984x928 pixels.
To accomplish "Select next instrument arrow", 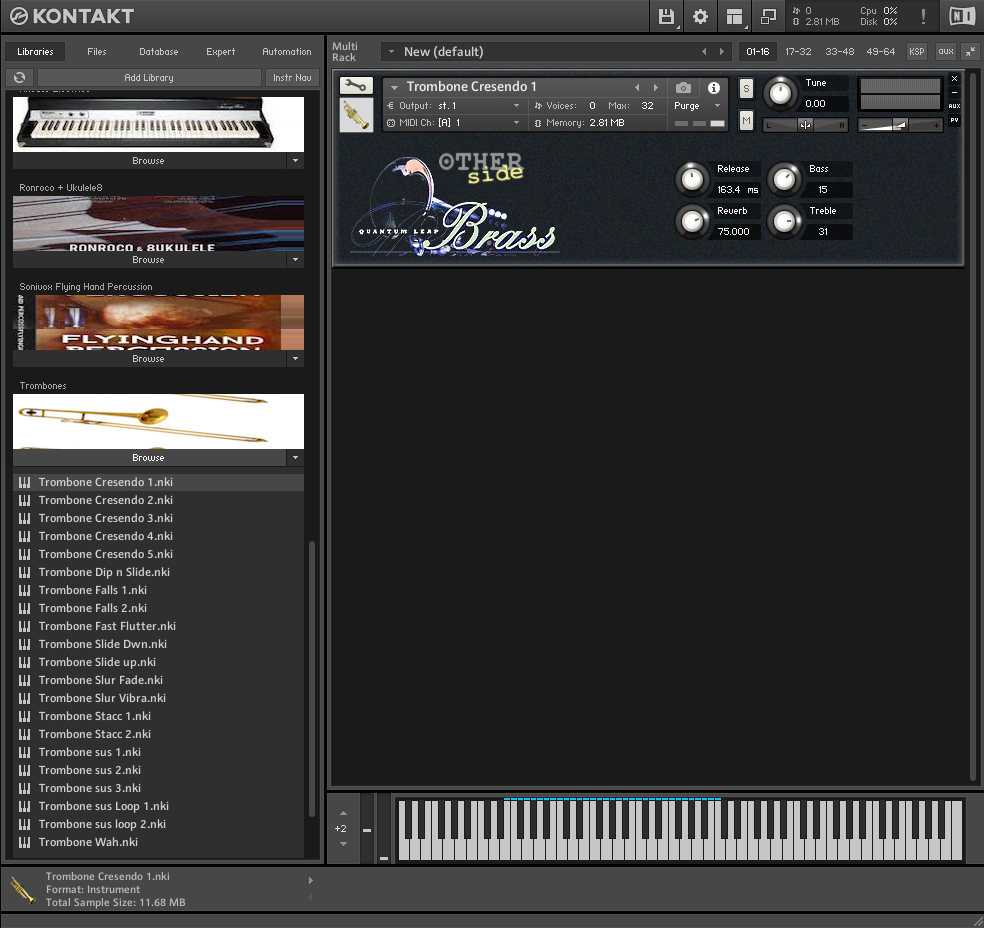I will pyautogui.click(x=656, y=88).
